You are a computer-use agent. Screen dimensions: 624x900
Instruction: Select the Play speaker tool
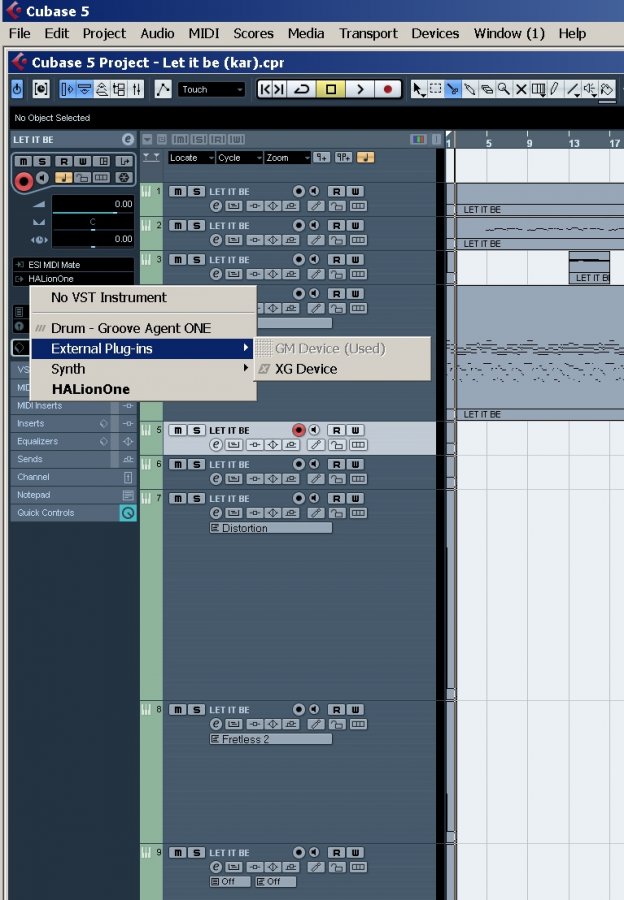click(590, 89)
